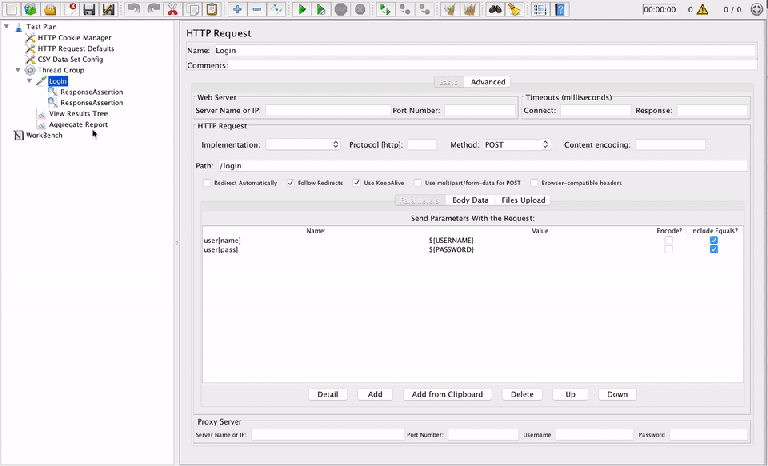This screenshot has width=768, height=466.
Task: Click the Up button
Action: [x=570, y=394]
